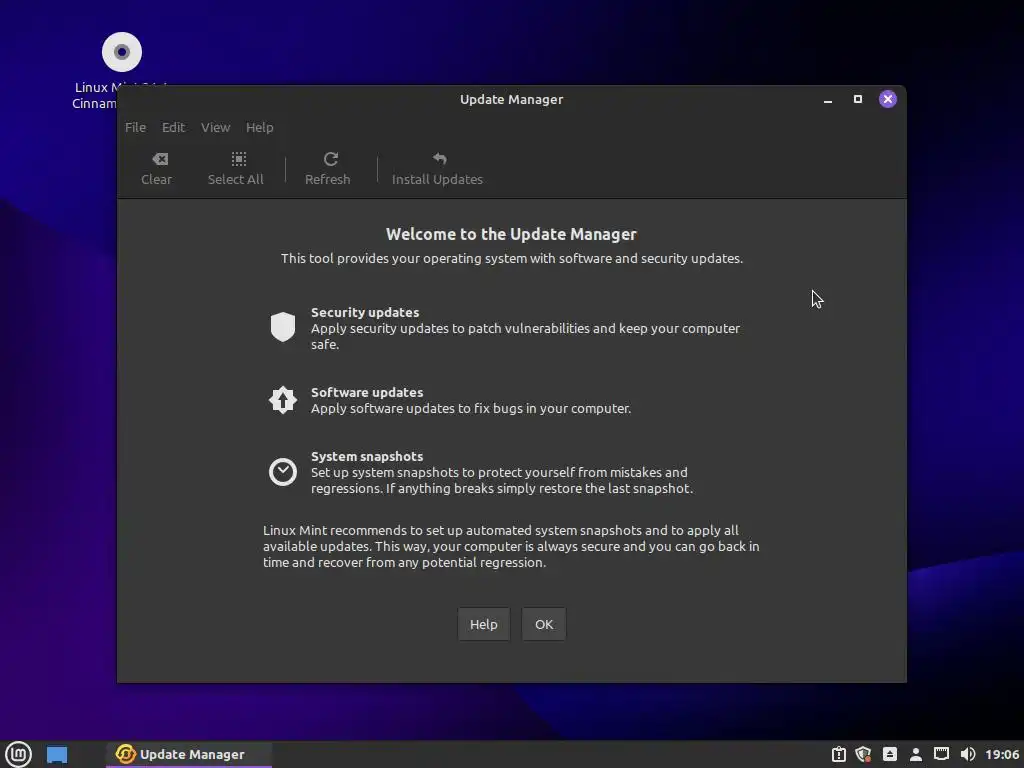Click the user account tray icon
Image resolution: width=1024 pixels, height=768 pixels.
pos(916,754)
